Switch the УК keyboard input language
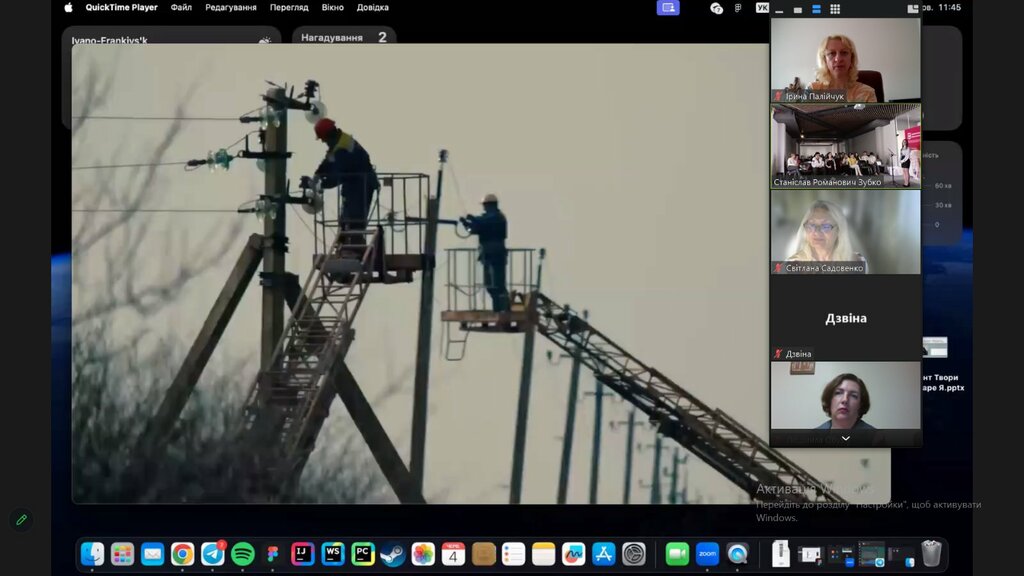The image size is (1024, 576). (x=763, y=8)
